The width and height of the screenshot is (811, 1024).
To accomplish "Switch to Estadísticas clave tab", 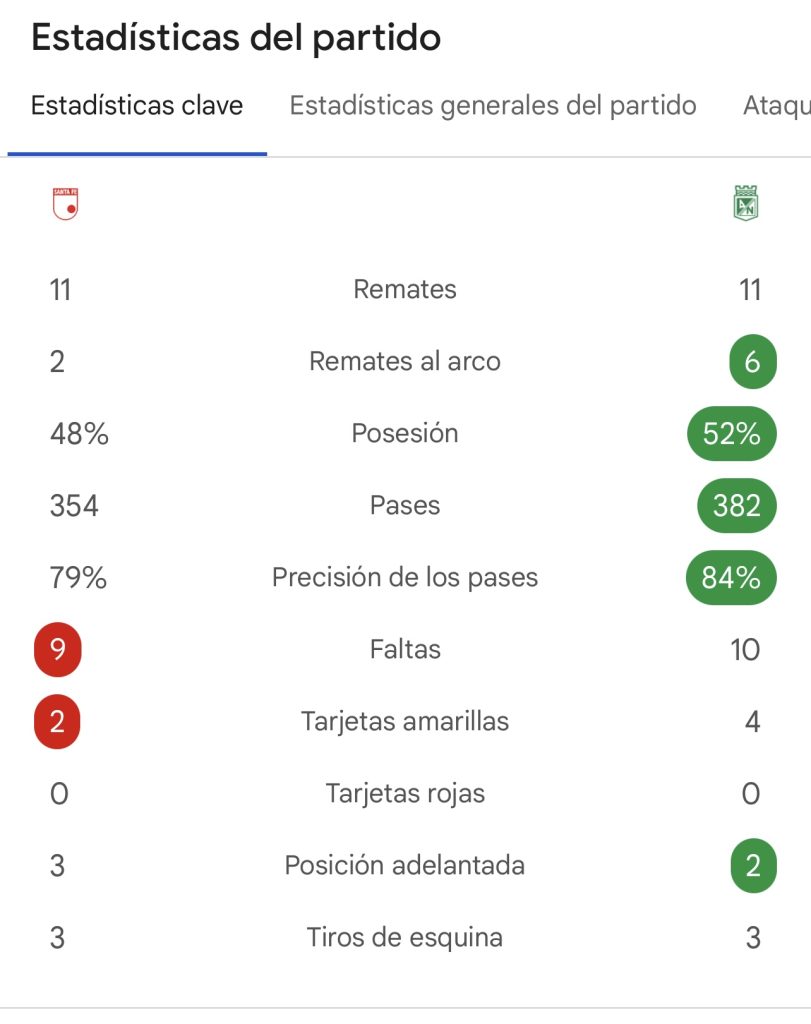I will 137,106.
